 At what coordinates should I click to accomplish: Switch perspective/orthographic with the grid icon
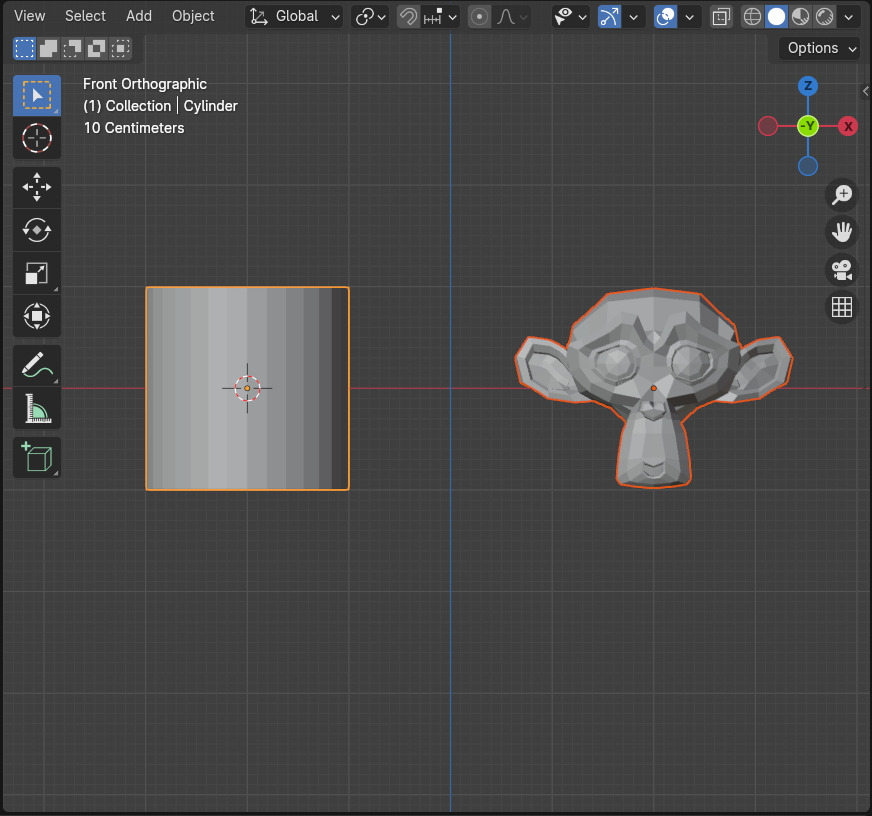(x=841, y=307)
